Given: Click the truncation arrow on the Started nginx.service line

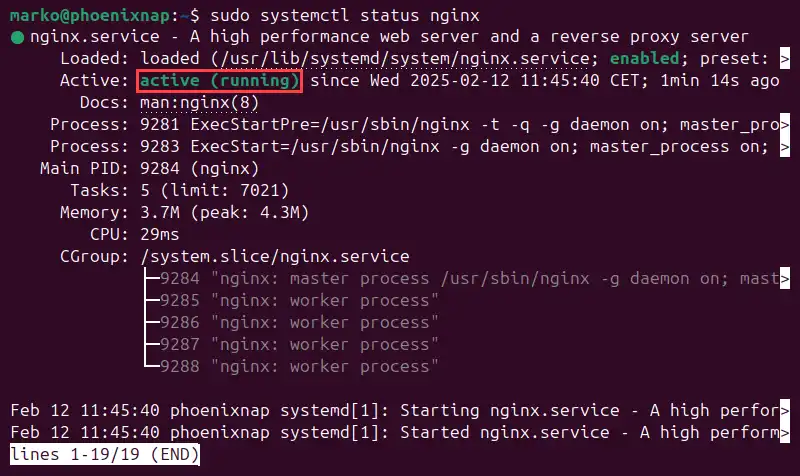Looking at the screenshot, I should (785, 433).
